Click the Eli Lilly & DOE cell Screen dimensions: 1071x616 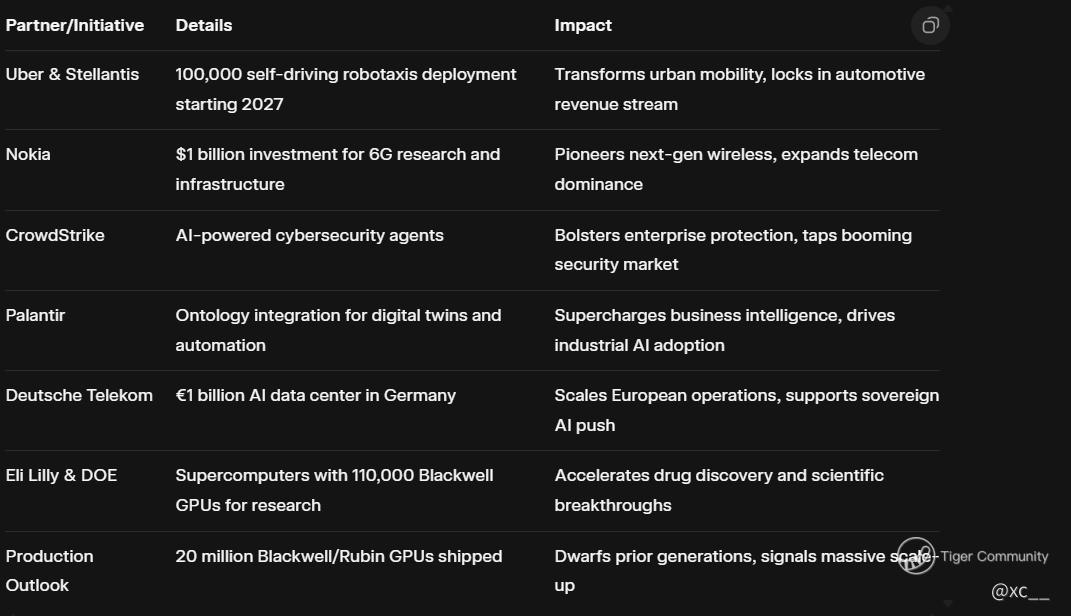[x=61, y=476]
